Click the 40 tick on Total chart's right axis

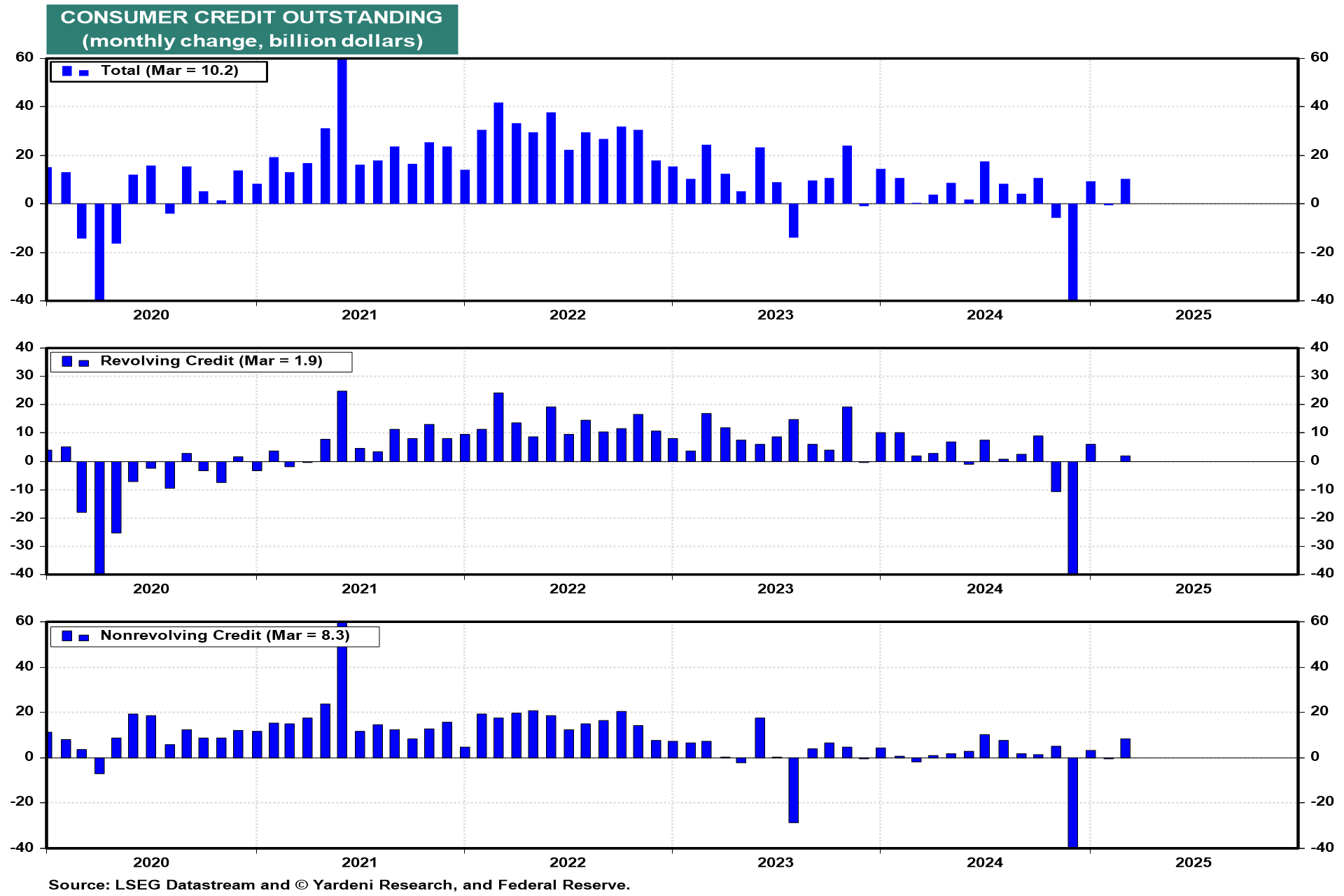[x=1319, y=106]
